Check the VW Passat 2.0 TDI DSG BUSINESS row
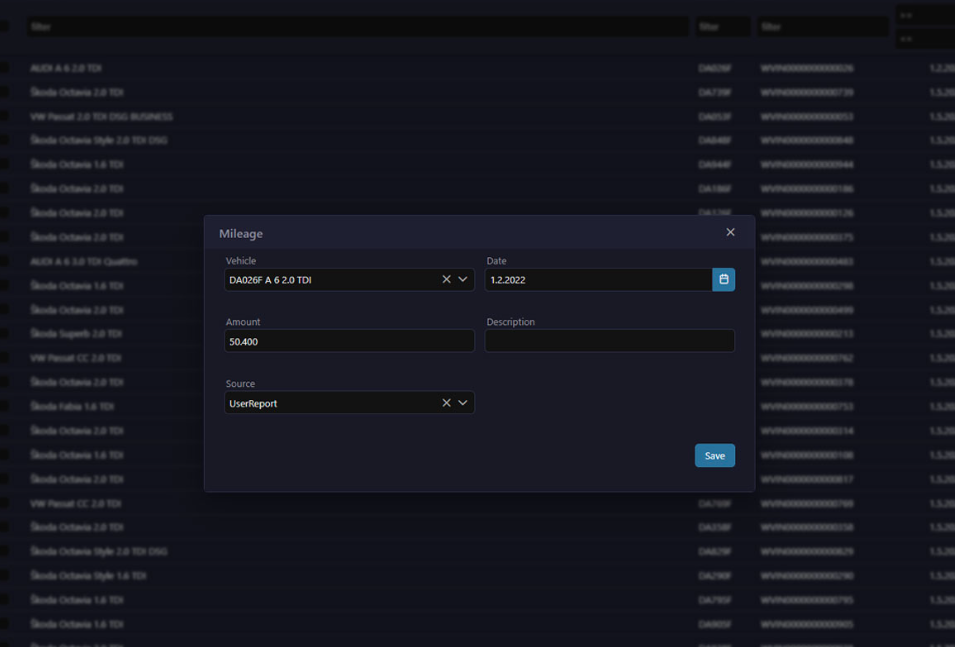The width and height of the screenshot is (955, 647). pyautogui.click(x=5, y=116)
